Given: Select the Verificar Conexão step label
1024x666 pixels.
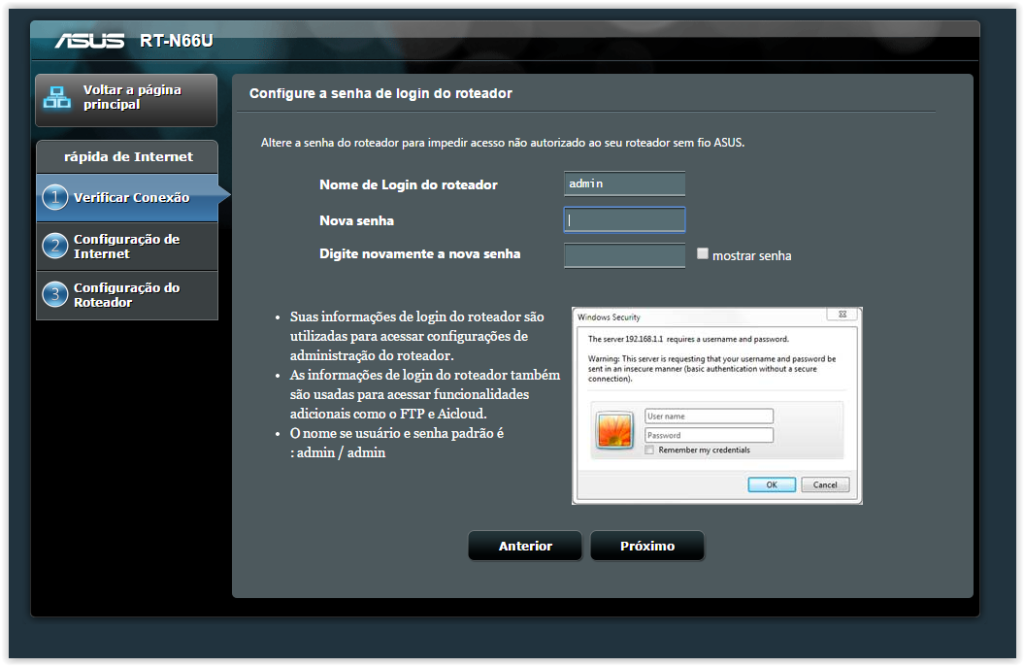Looking at the screenshot, I should [x=131, y=197].
